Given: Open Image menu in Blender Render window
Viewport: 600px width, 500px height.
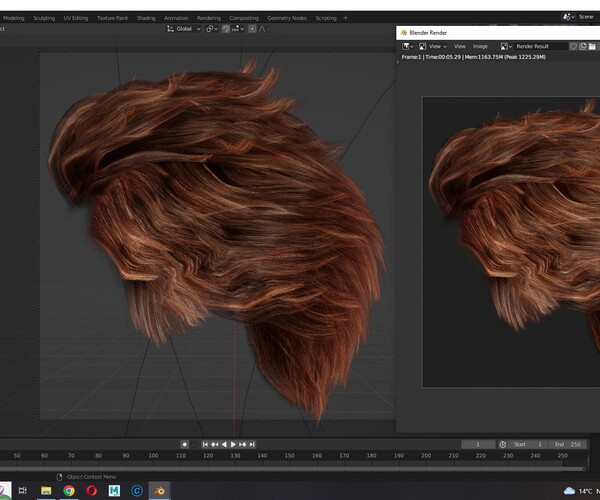Looking at the screenshot, I should click(x=480, y=46).
